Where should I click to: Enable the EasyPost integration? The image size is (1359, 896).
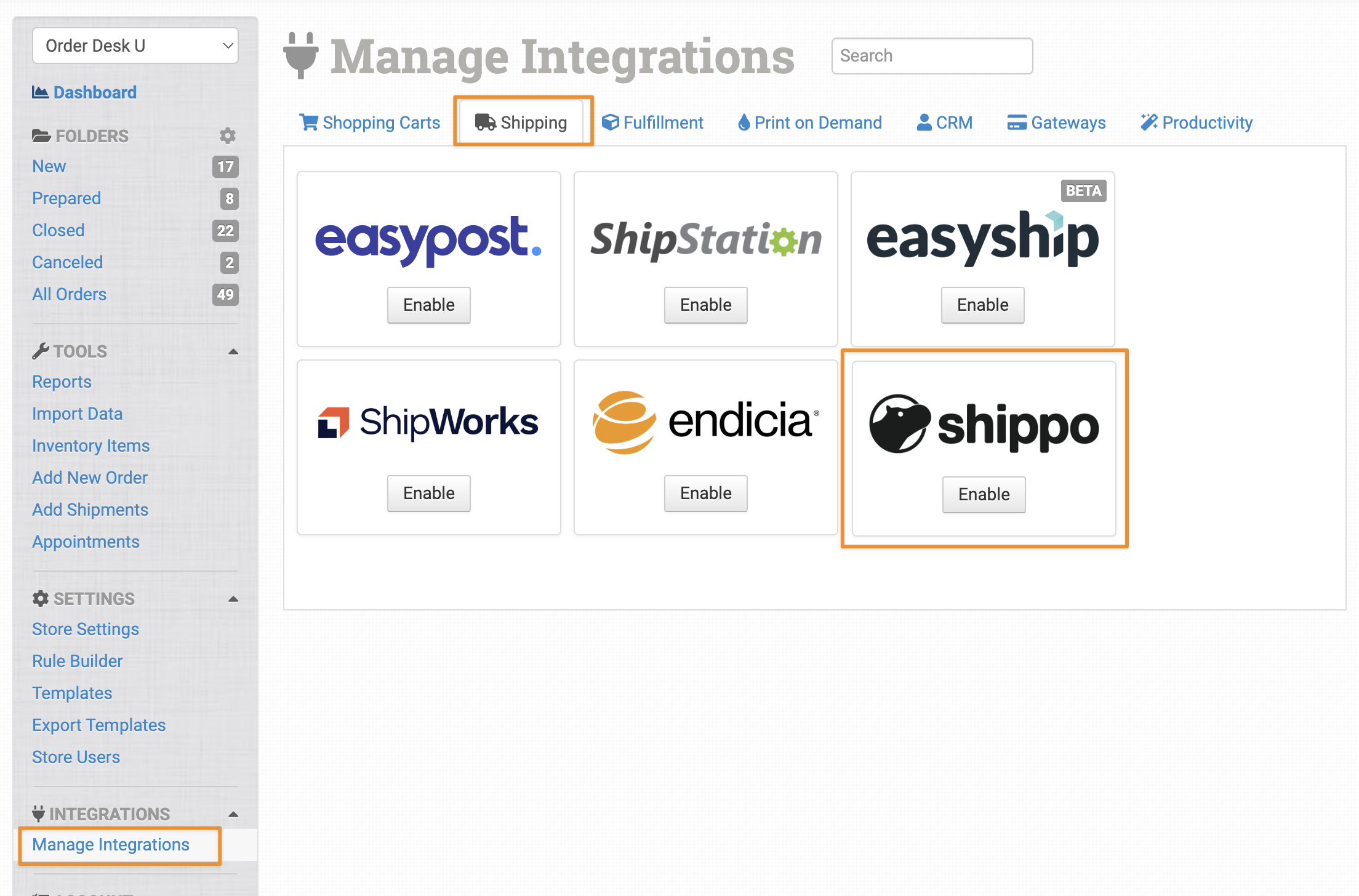coord(428,305)
